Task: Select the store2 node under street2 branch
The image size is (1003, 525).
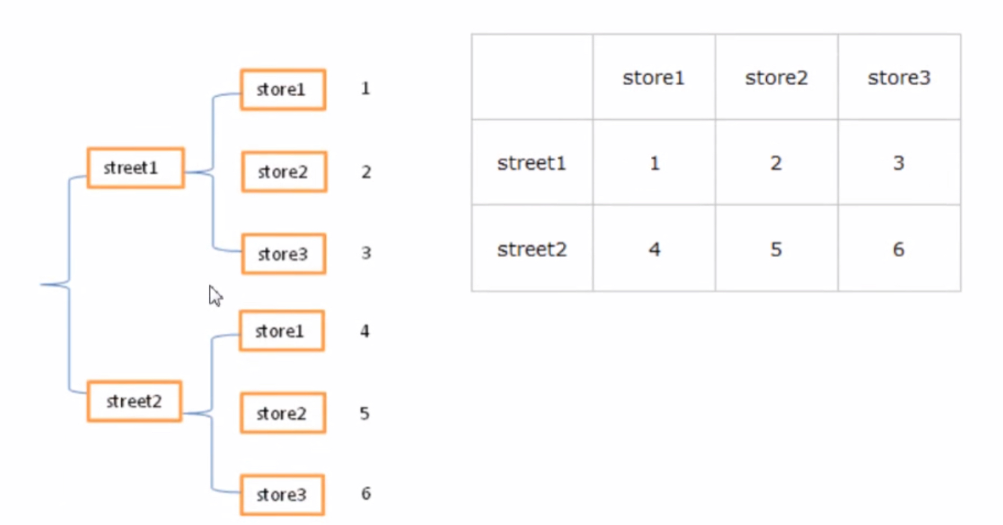Action: [282, 413]
